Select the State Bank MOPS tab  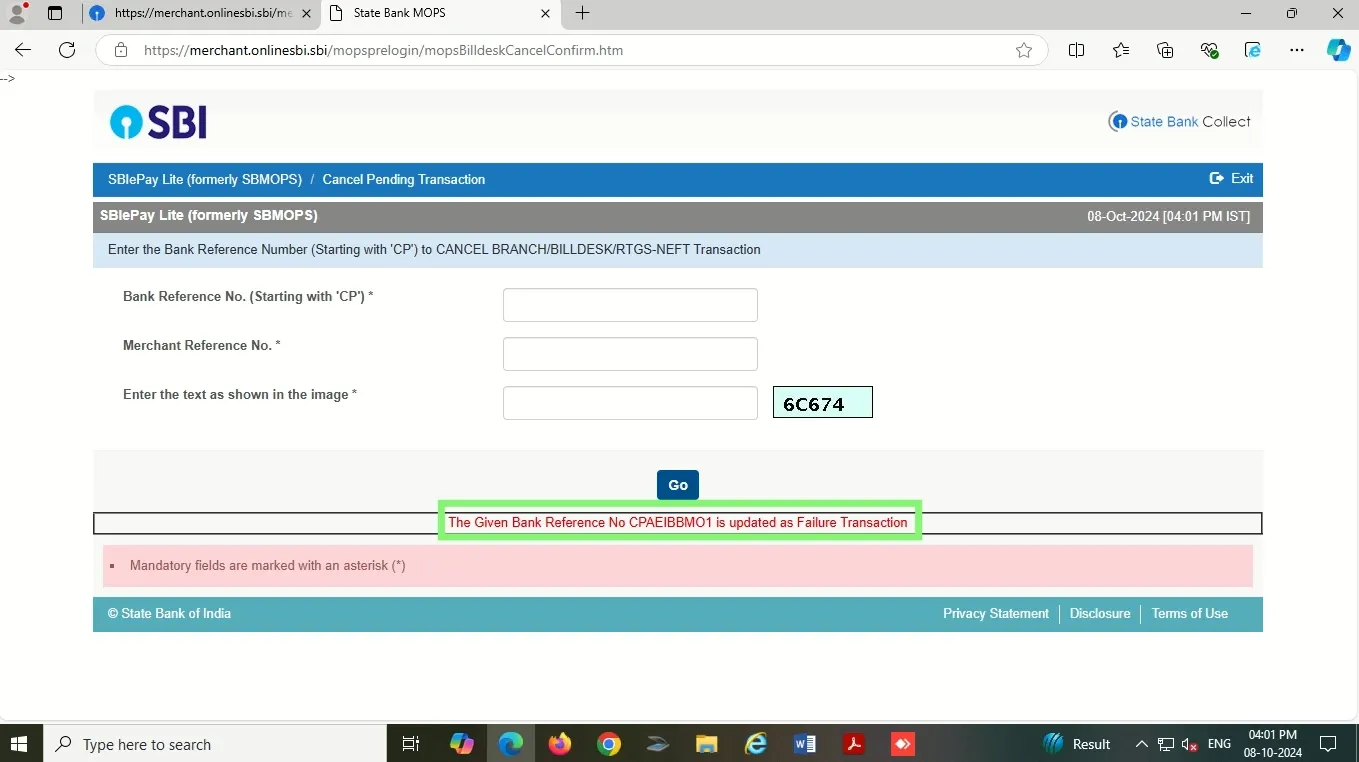coord(440,13)
